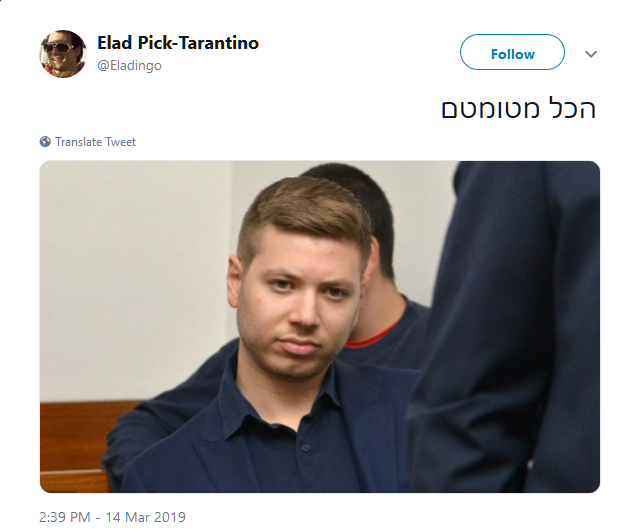Screen dimensions: 636x529
Task: Click the red collar of the person behind
Action: coord(371,337)
